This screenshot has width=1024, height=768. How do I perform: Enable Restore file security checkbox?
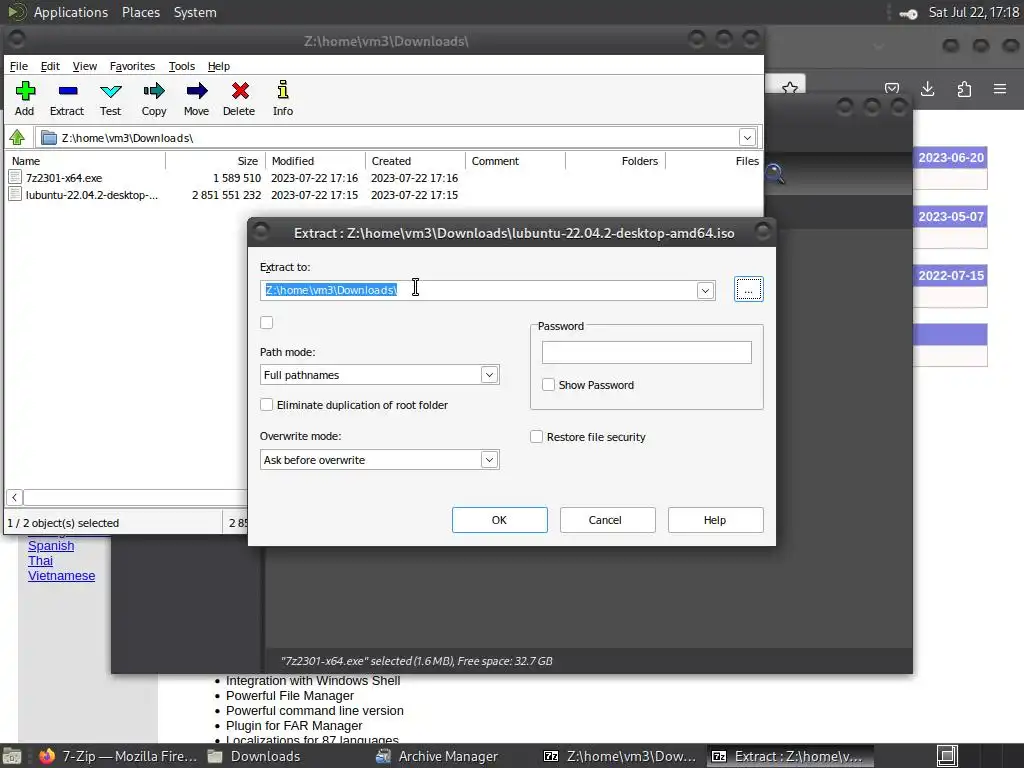coord(536,436)
